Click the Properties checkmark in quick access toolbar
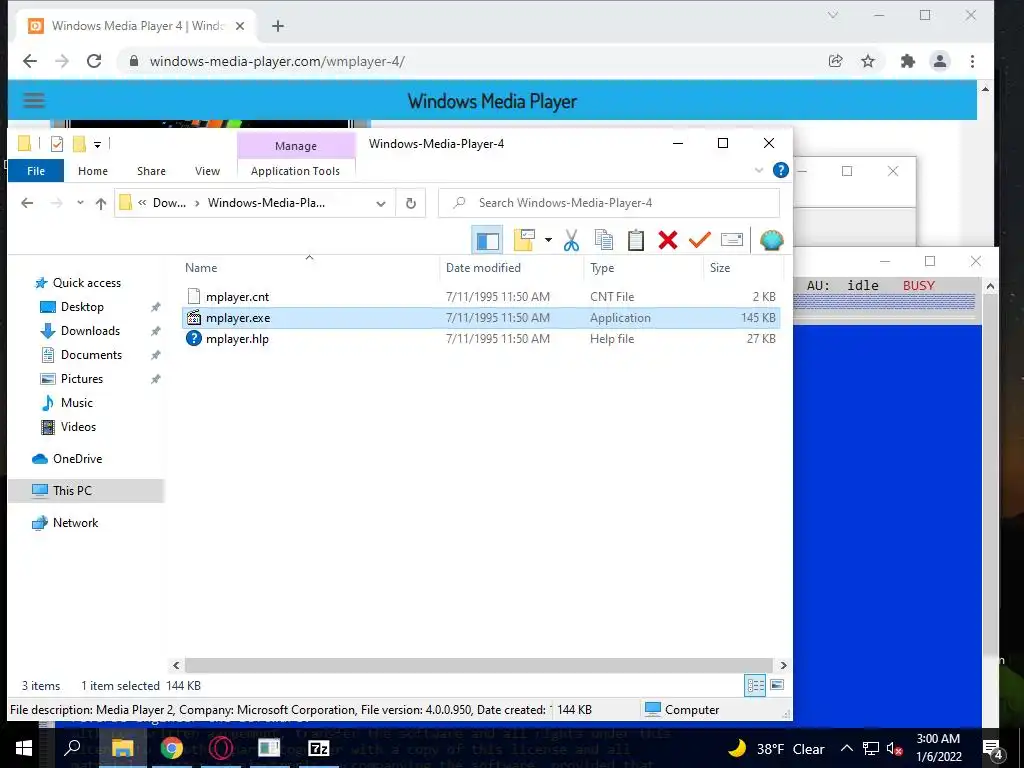The width and height of the screenshot is (1024, 768). (57, 143)
